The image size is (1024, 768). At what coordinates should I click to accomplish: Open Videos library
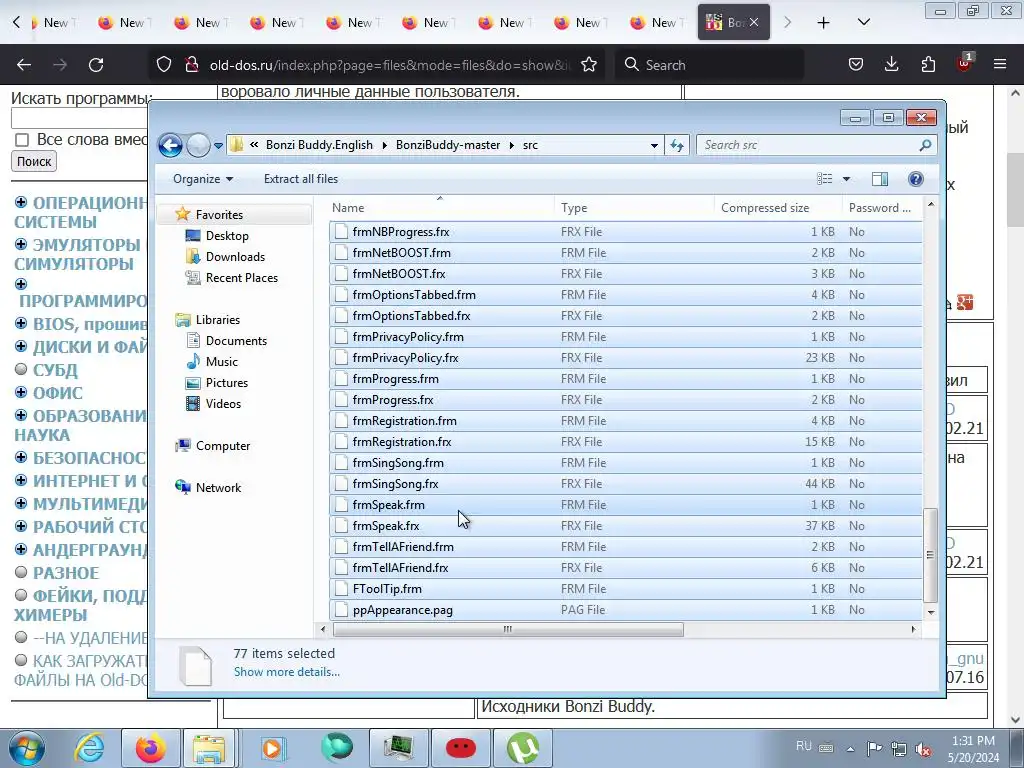(x=223, y=404)
